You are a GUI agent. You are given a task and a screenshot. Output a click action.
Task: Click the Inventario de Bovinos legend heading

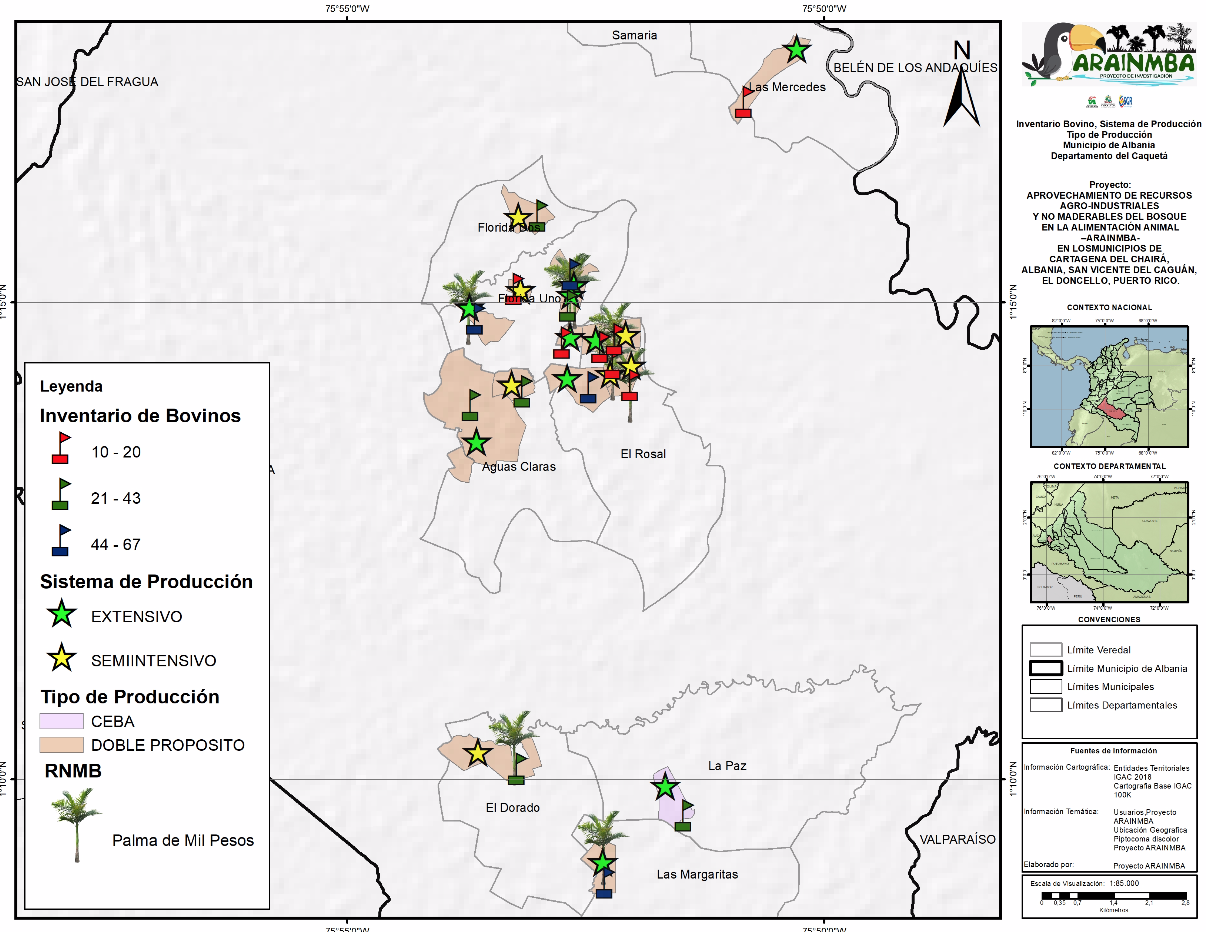(140, 416)
